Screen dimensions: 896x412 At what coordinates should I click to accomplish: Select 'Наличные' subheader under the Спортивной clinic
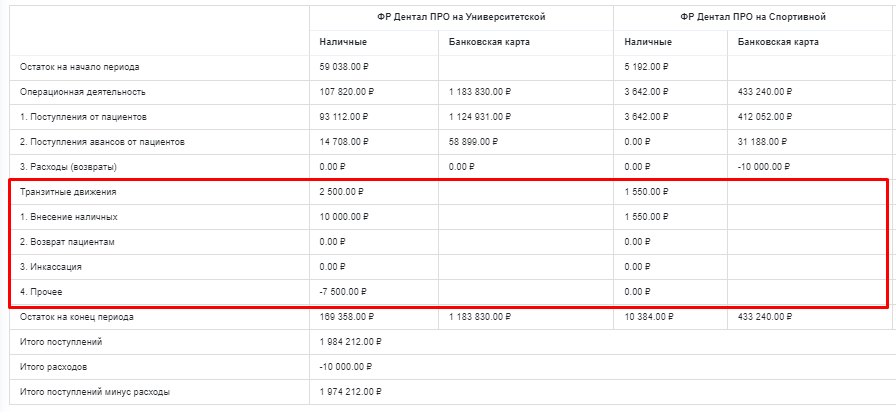(648, 42)
